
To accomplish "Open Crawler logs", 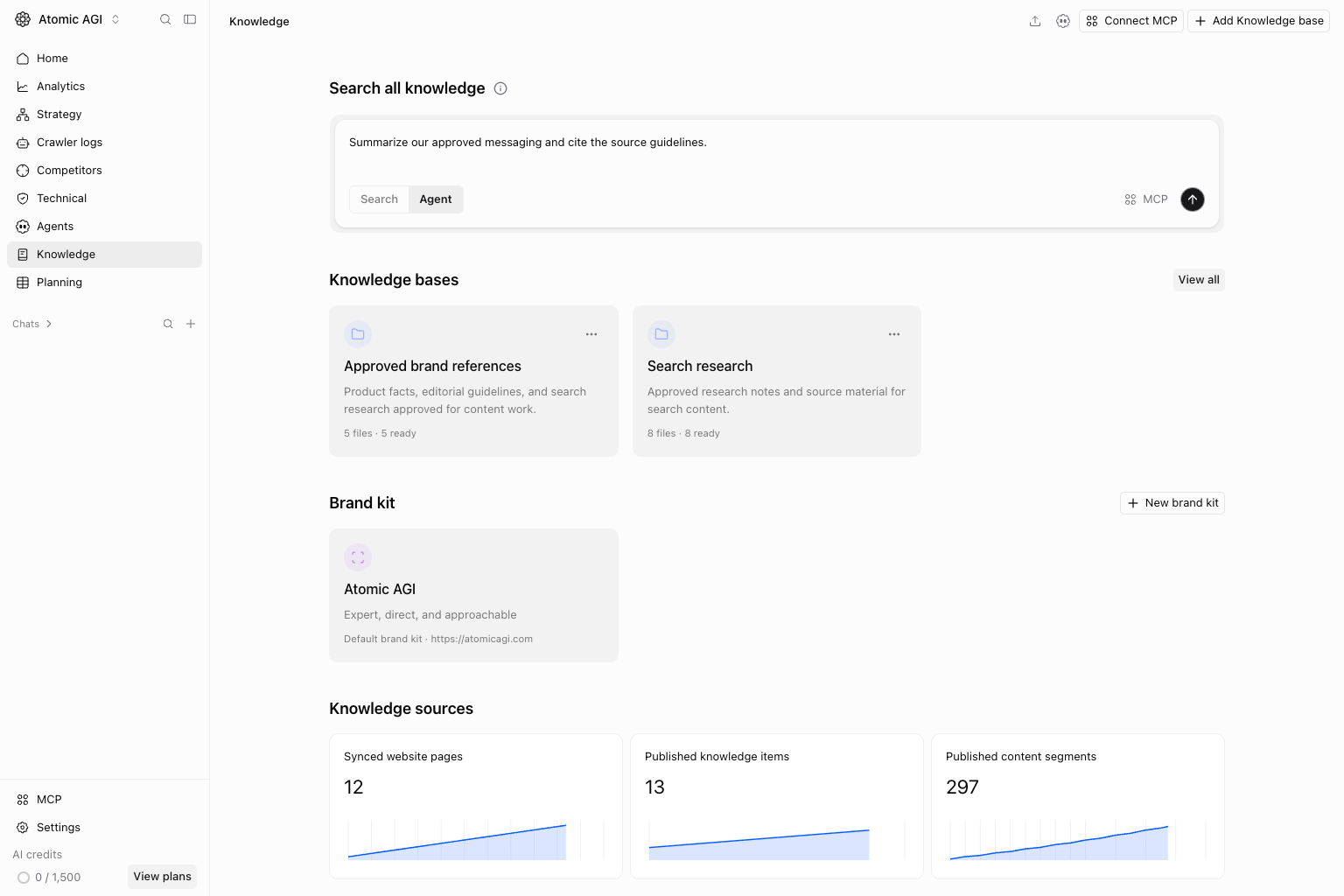I will pyautogui.click(x=104, y=143).
